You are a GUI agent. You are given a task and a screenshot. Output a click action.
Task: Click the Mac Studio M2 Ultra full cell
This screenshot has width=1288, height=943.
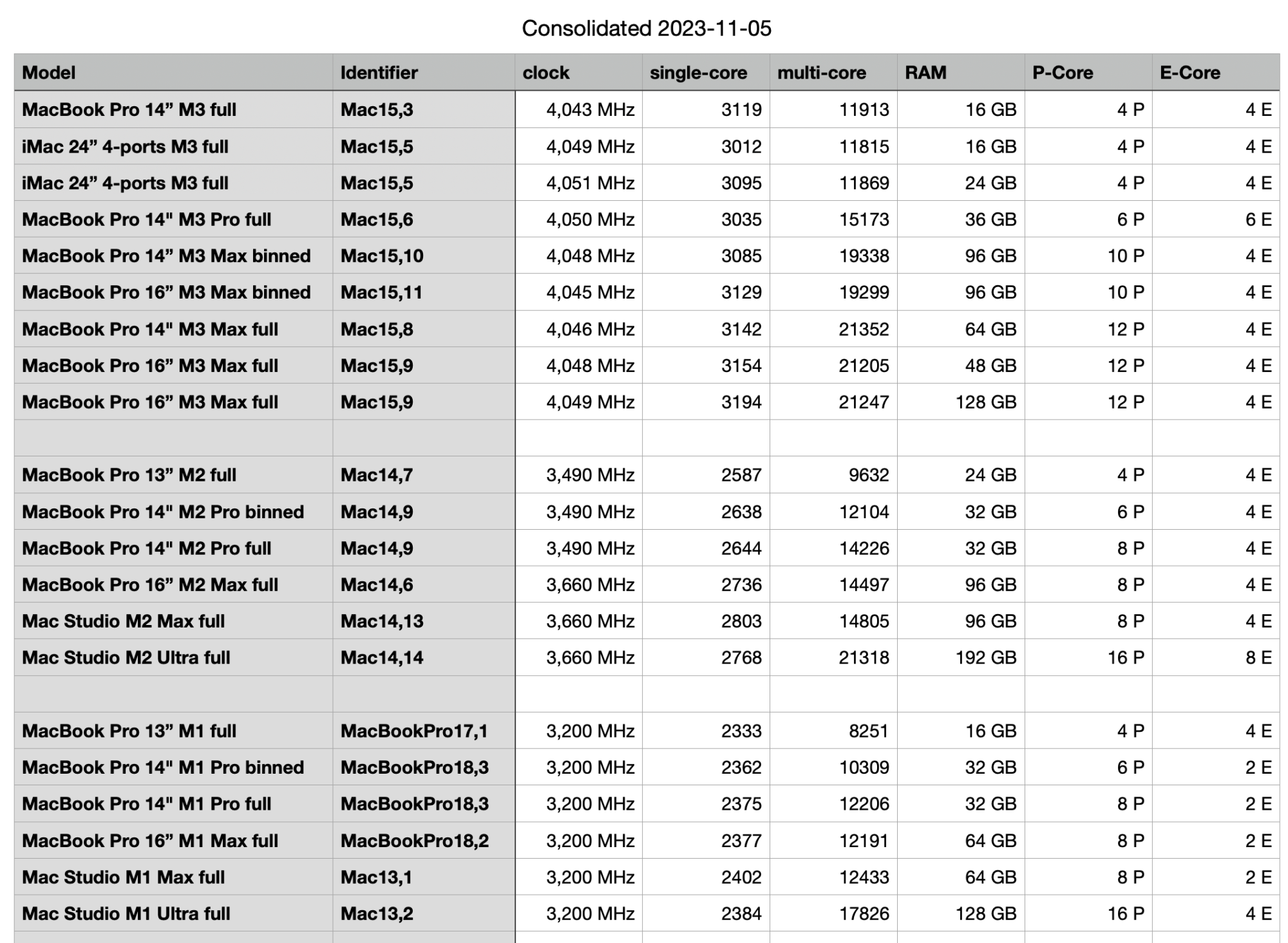[126, 658]
